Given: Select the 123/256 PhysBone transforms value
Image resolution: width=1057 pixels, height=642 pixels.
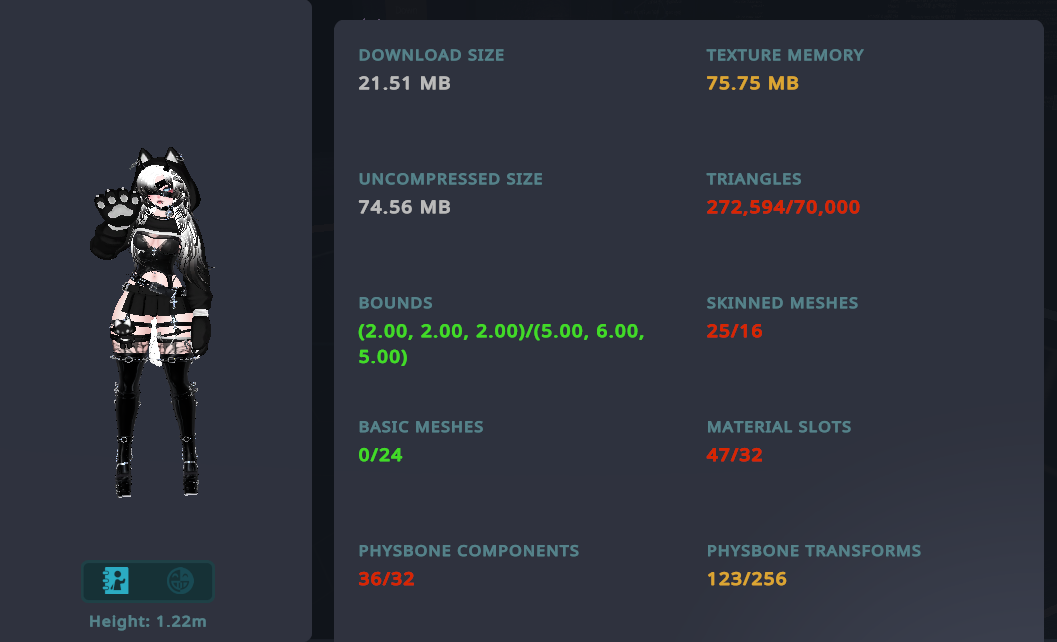Looking at the screenshot, I should [x=746, y=579].
